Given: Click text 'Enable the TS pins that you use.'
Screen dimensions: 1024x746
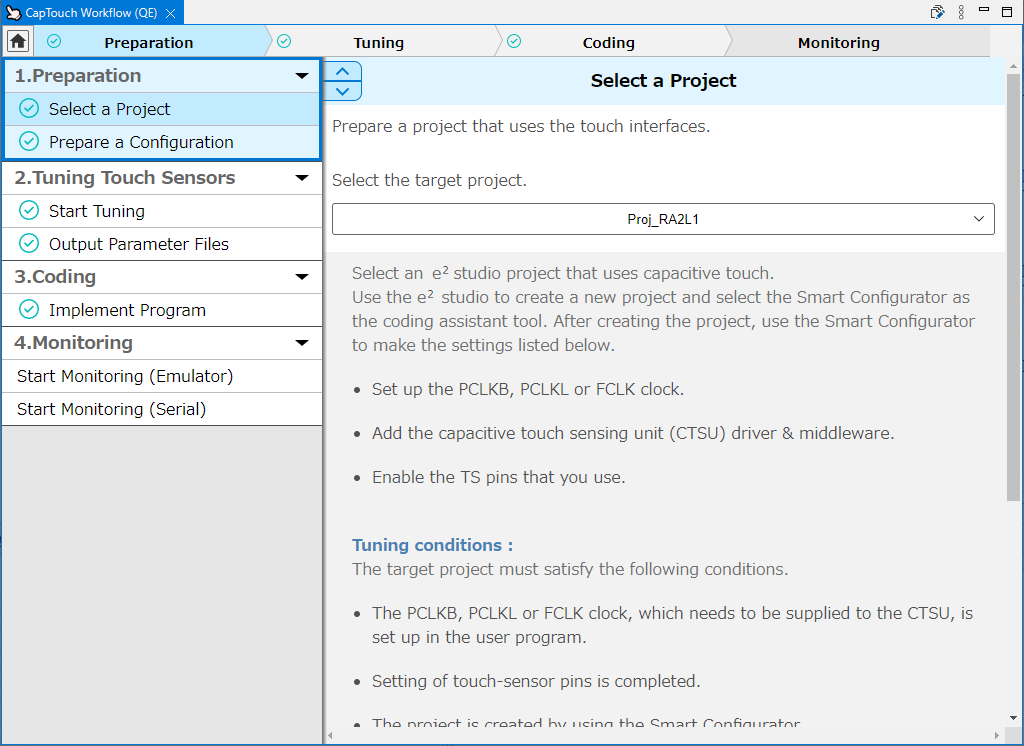Looking at the screenshot, I should (498, 478).
